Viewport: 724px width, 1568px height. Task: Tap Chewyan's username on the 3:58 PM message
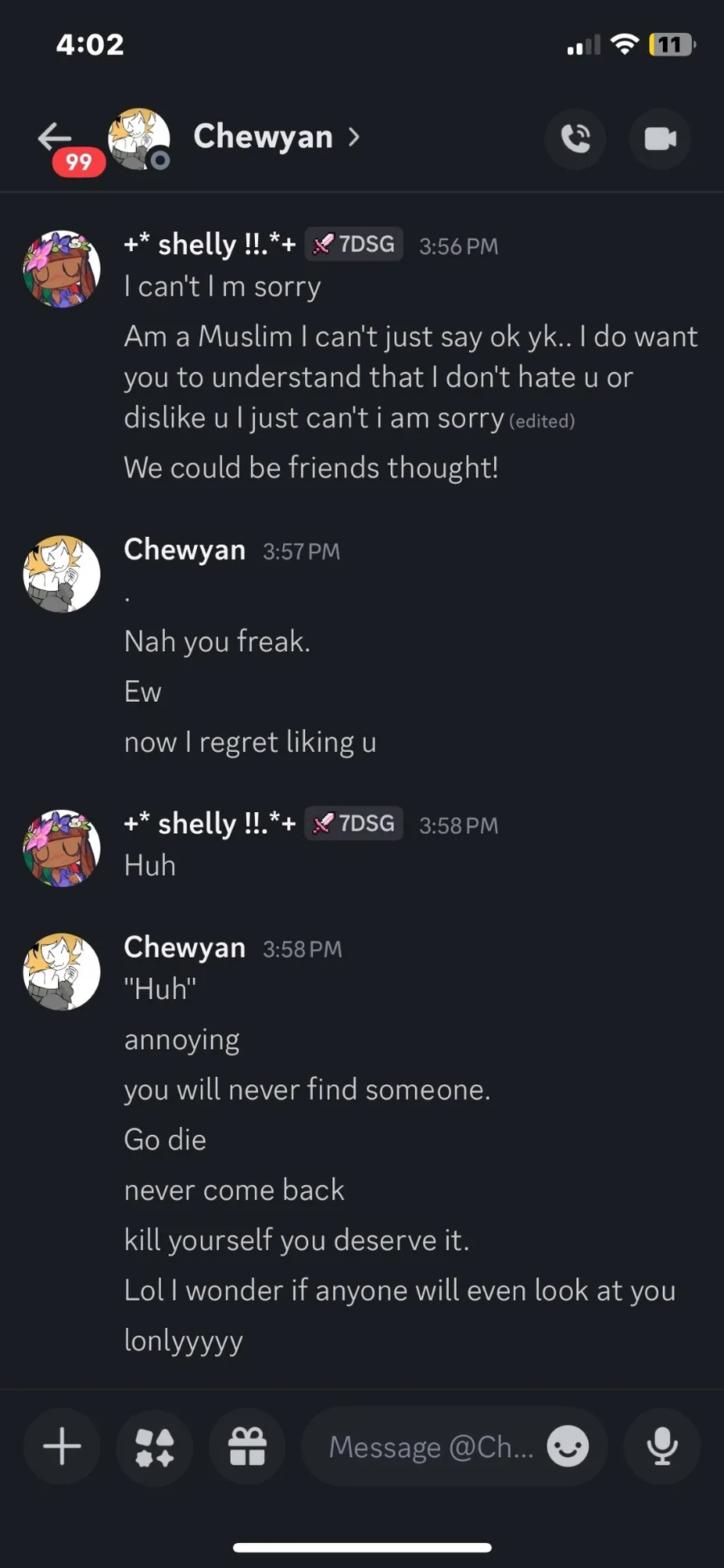(184, 947)
